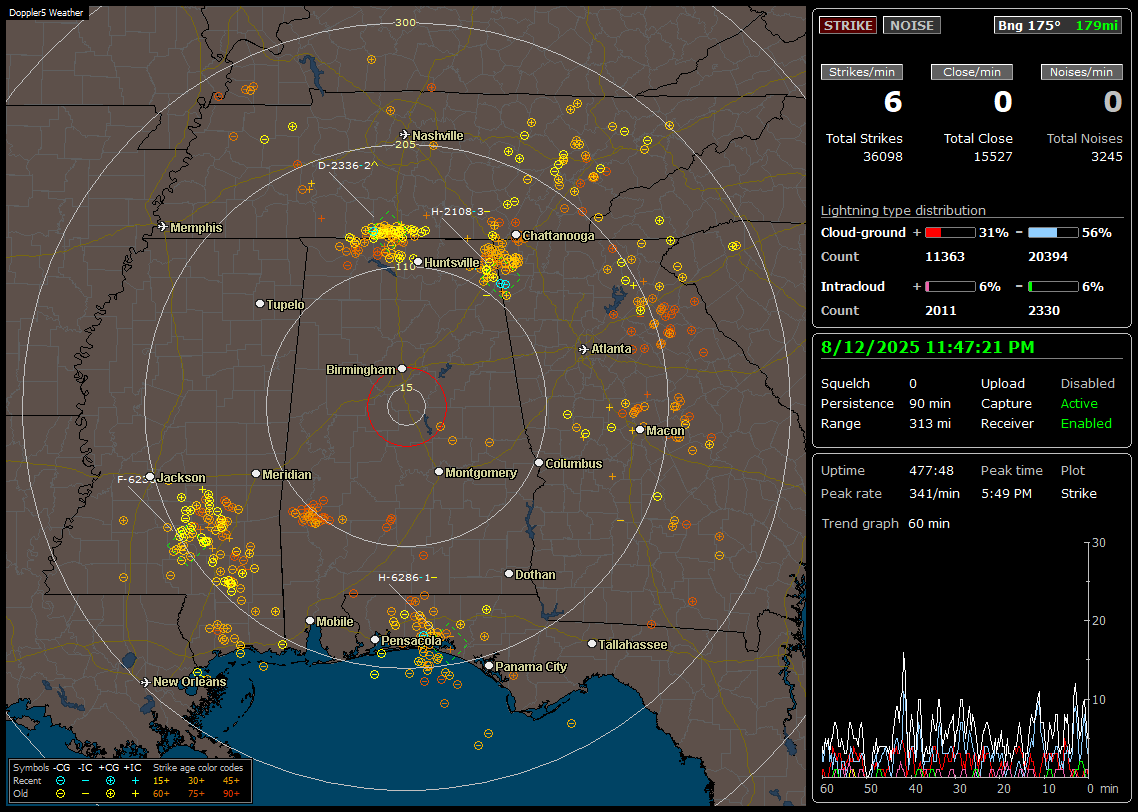Viewport: 1138px width, 812px height.
Task: Click the Total Close value 15527
Action: click(x=992, y=157)
